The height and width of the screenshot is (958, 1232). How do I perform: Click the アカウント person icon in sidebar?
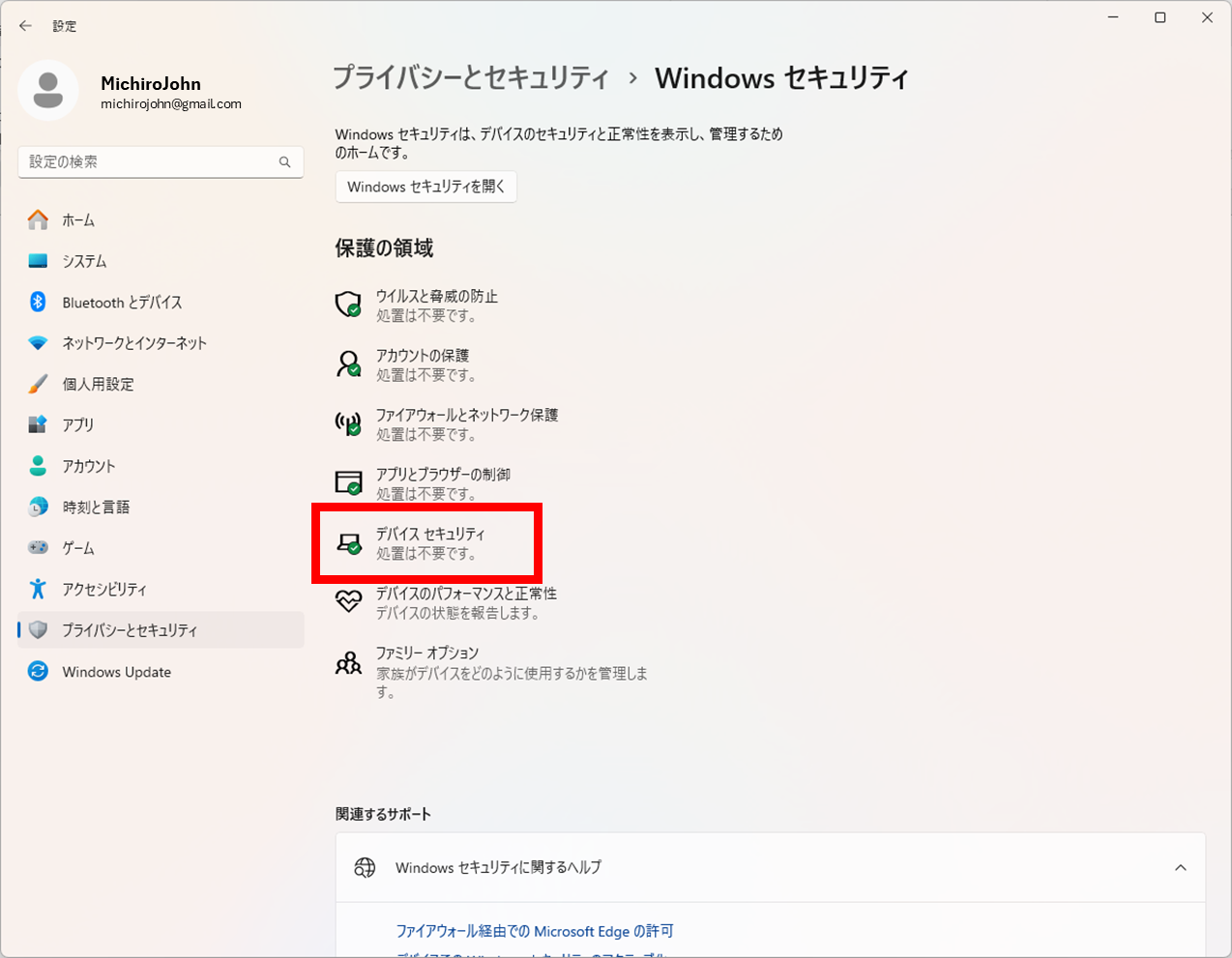(38, 466)
